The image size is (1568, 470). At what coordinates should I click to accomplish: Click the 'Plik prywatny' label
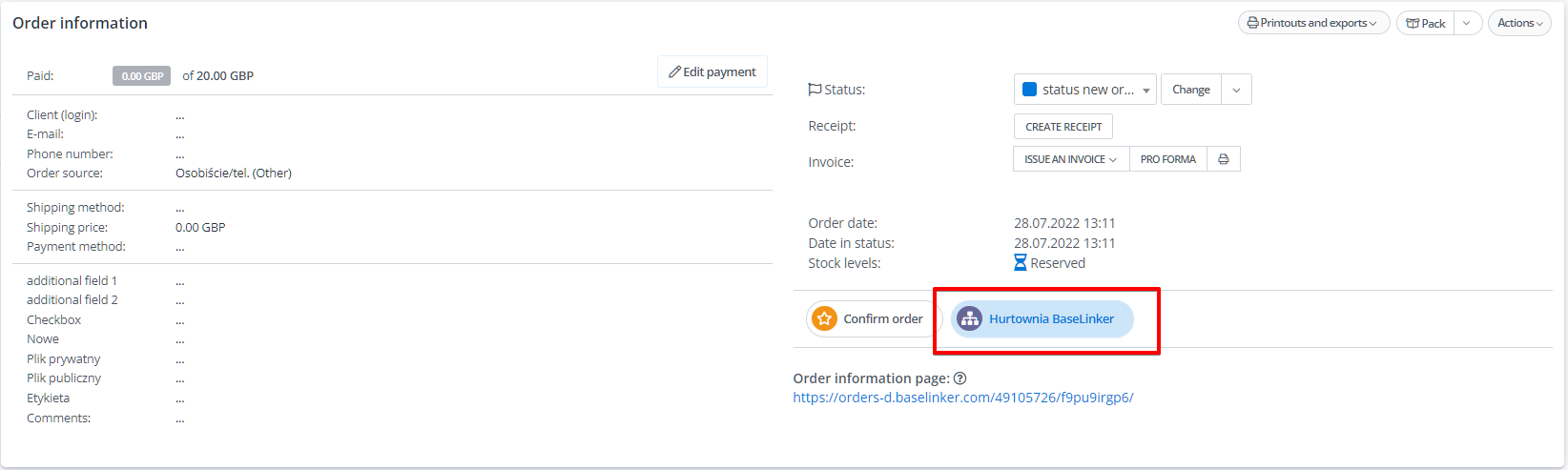(63, 359)
